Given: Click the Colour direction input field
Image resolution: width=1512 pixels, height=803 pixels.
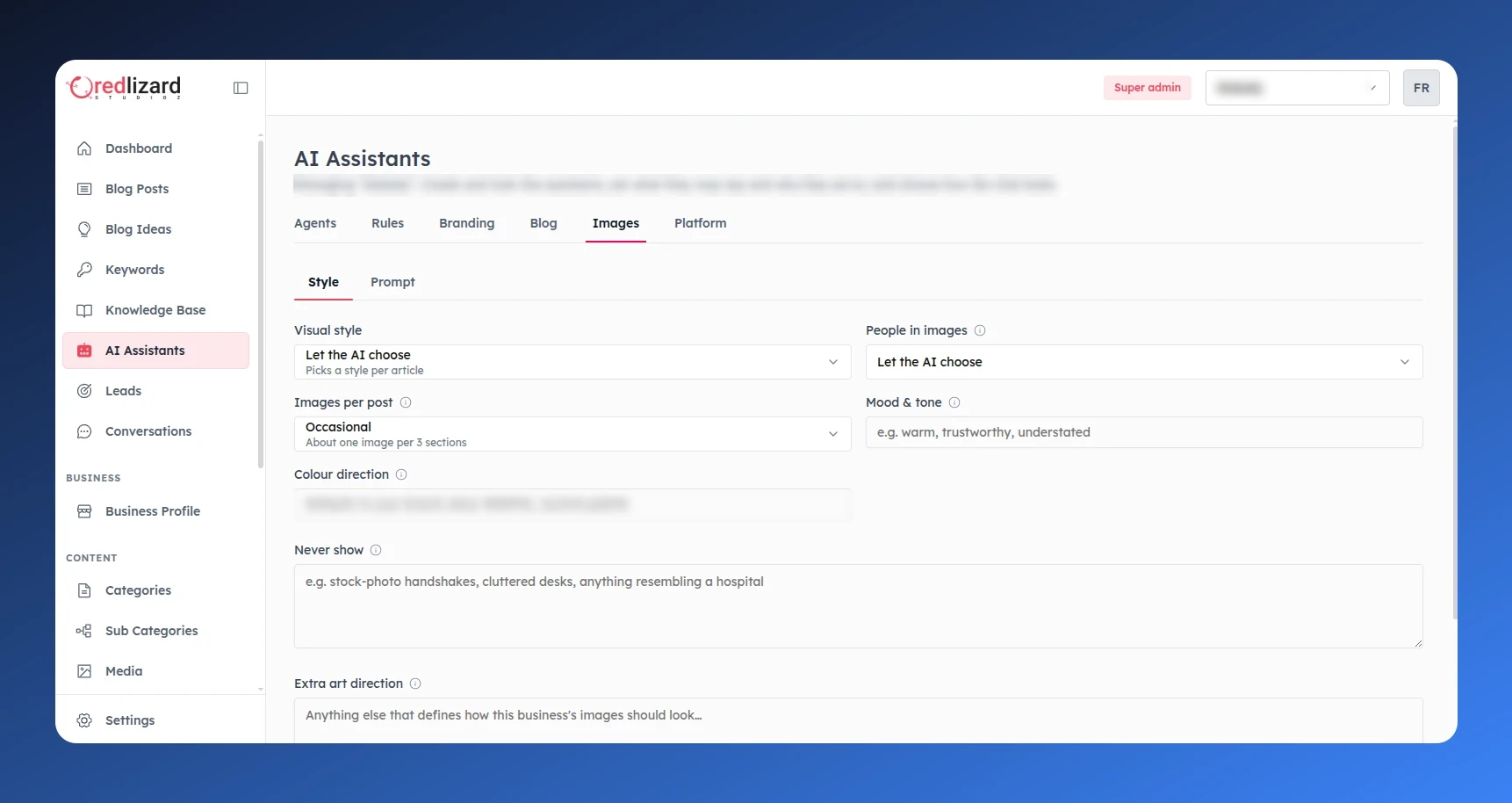Looking at the screenshot, I should click(572, 504).
